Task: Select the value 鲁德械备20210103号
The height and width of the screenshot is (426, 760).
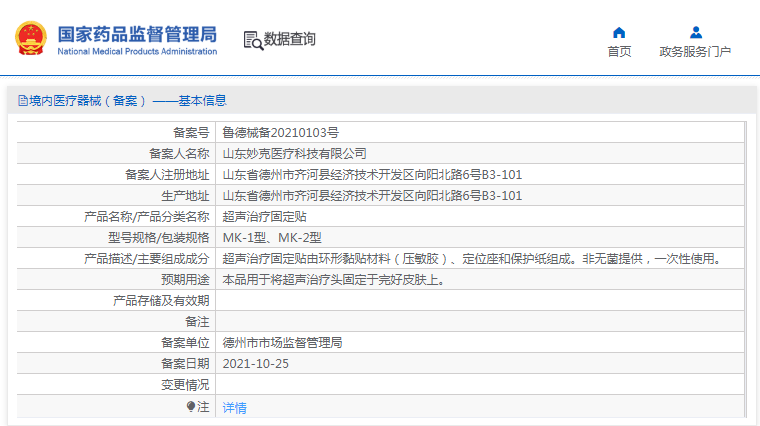Action: [281, 132]
